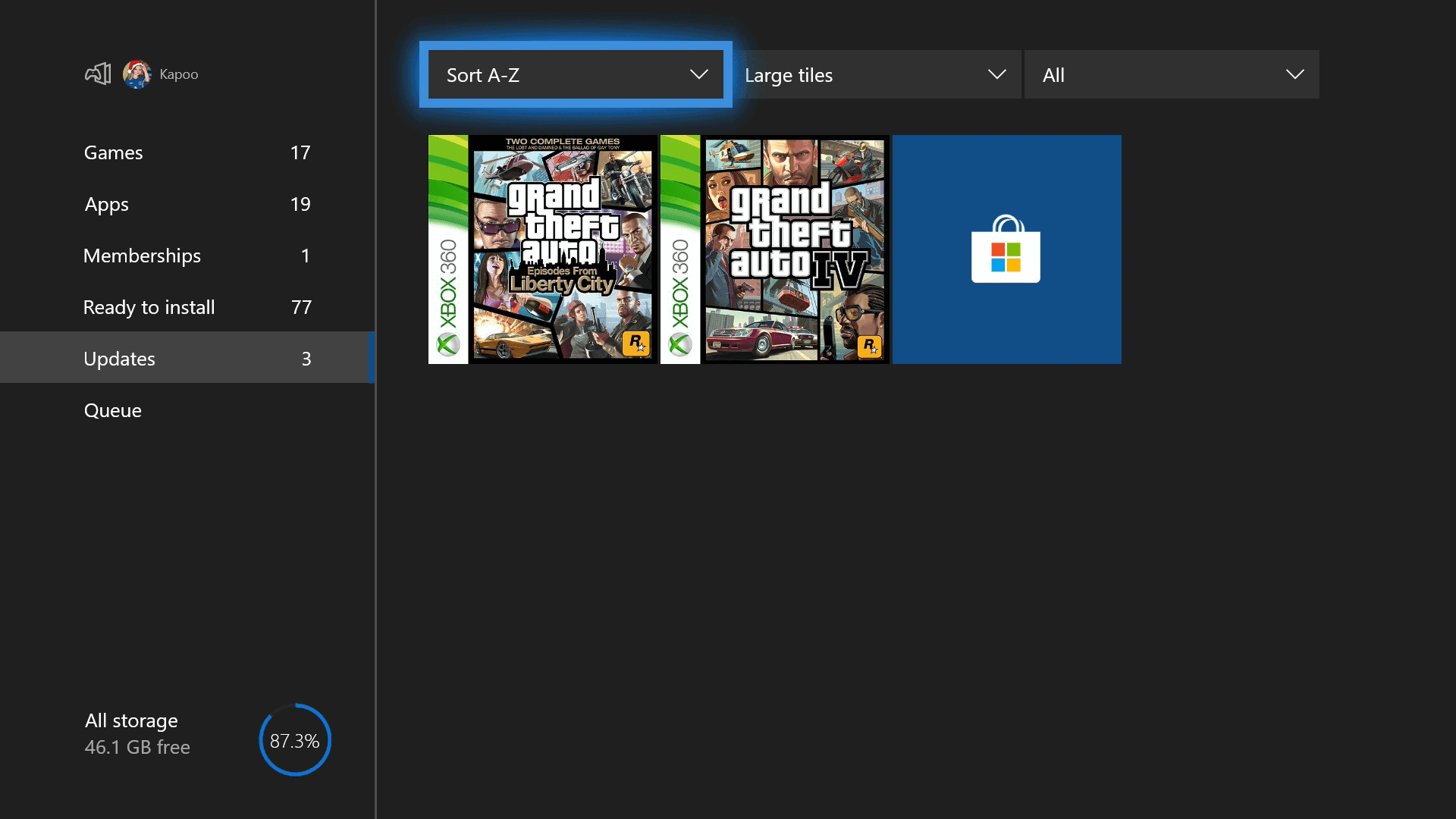The image size is (1456, 819).
Task: Go to the Apps section
Action: pos(187,204)
